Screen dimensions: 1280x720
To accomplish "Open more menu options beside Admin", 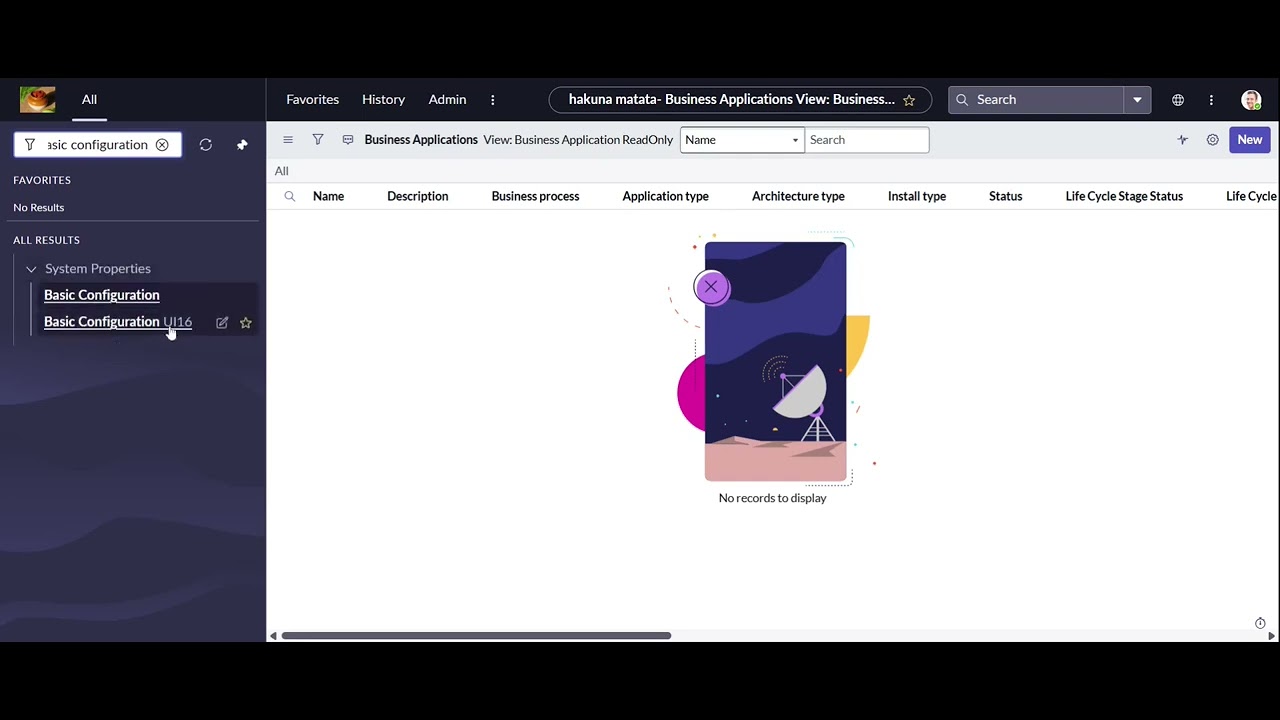I will [x=492, y=100].
